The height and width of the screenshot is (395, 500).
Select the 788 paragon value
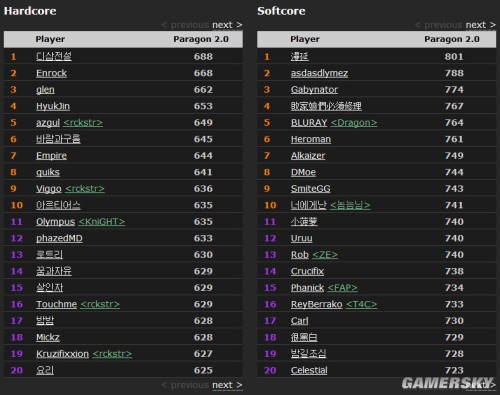coord(454,73)
